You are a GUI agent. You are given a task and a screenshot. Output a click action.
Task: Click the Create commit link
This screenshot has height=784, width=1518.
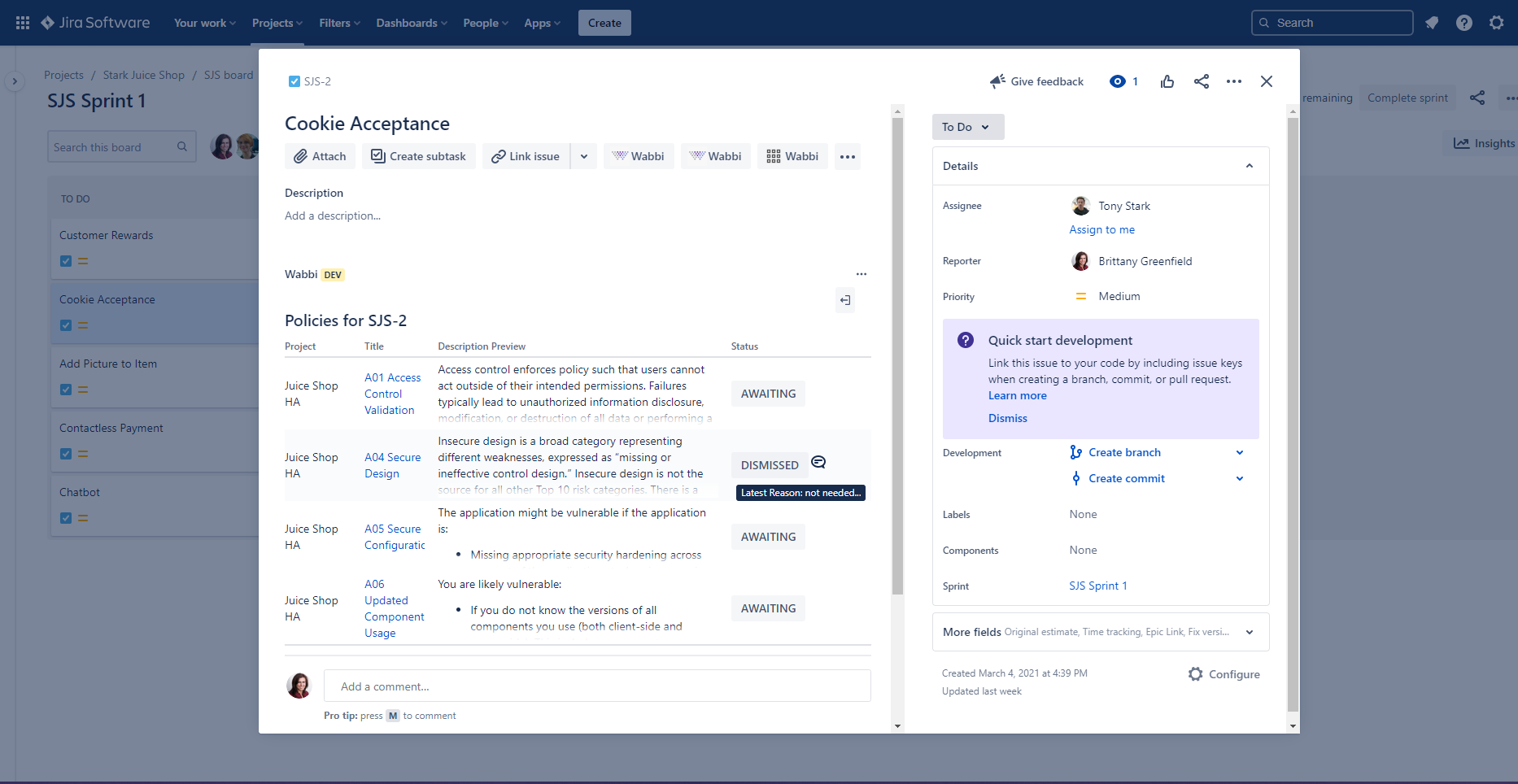(1118, 478)
